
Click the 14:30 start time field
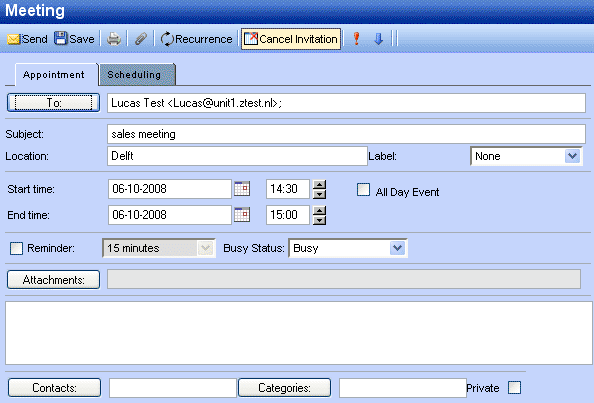(x=288, y=189)
